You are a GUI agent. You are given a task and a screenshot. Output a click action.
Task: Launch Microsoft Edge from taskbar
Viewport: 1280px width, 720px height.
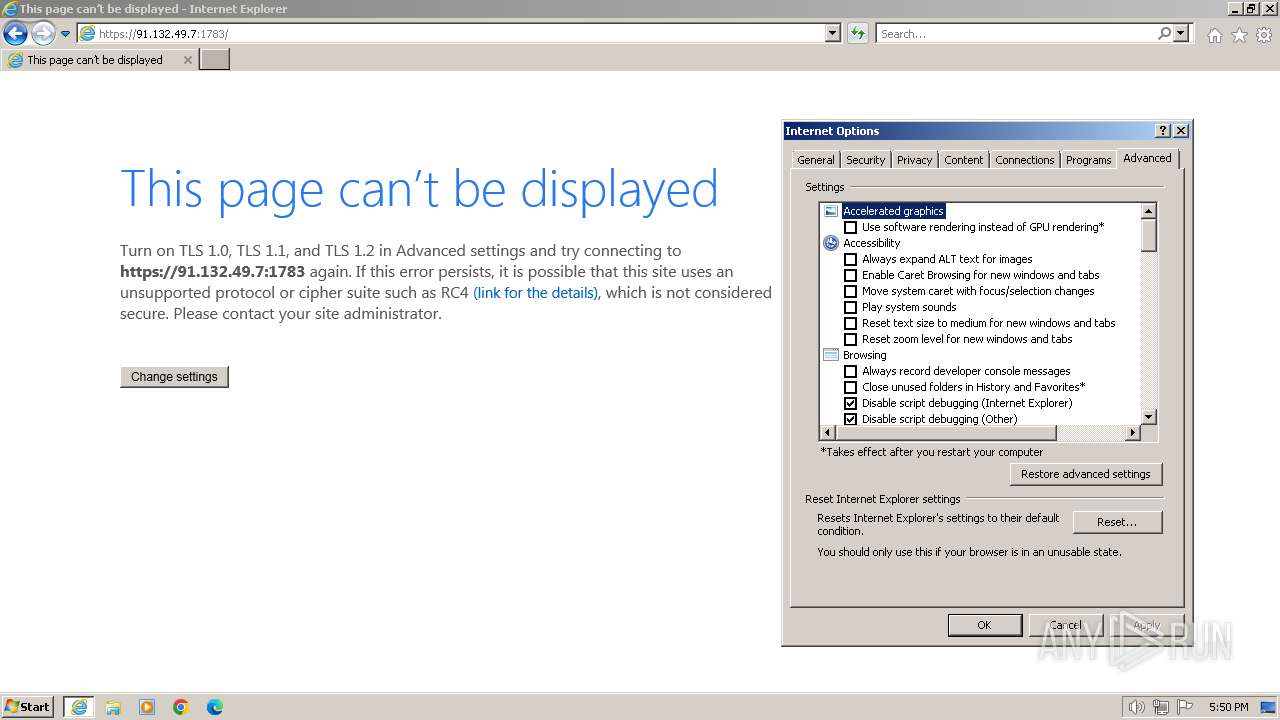(215, 707)
